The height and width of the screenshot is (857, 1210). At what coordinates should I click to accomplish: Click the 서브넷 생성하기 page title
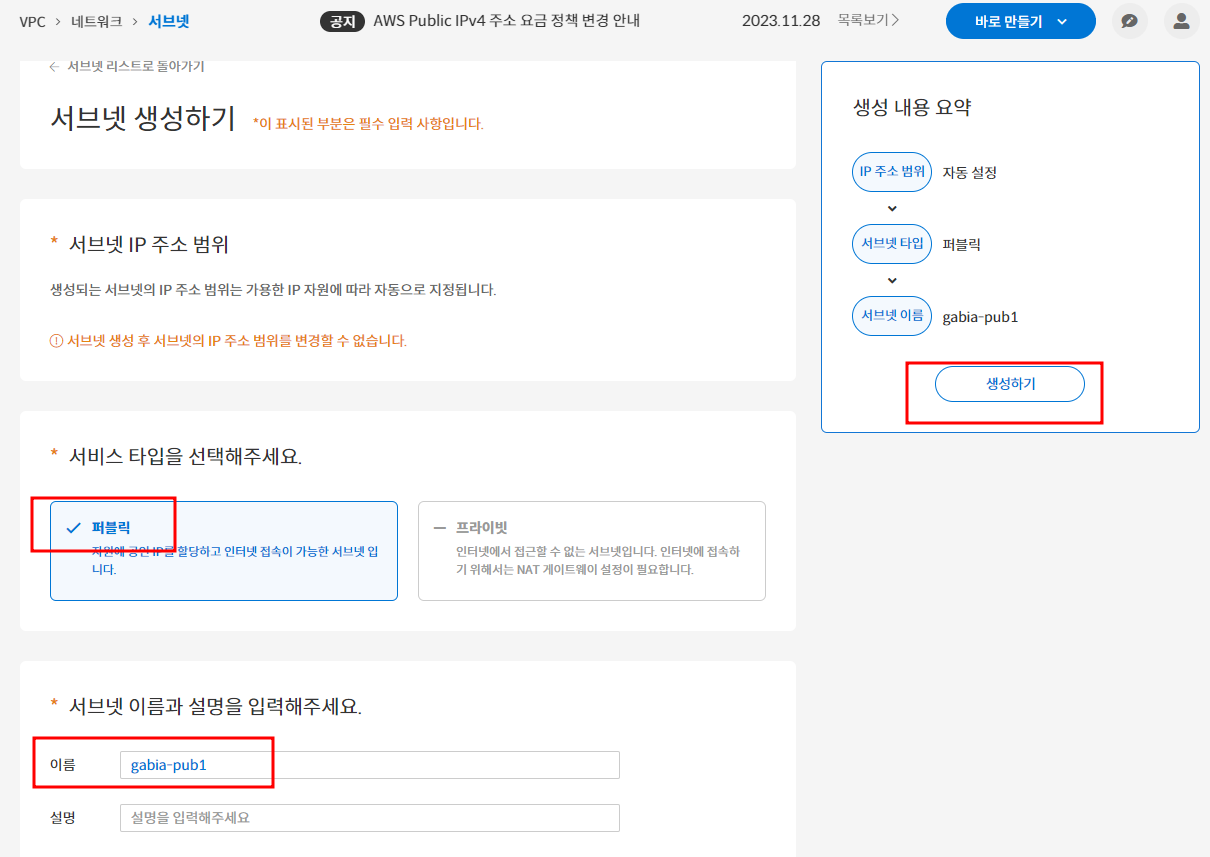(x=143, y=119)
